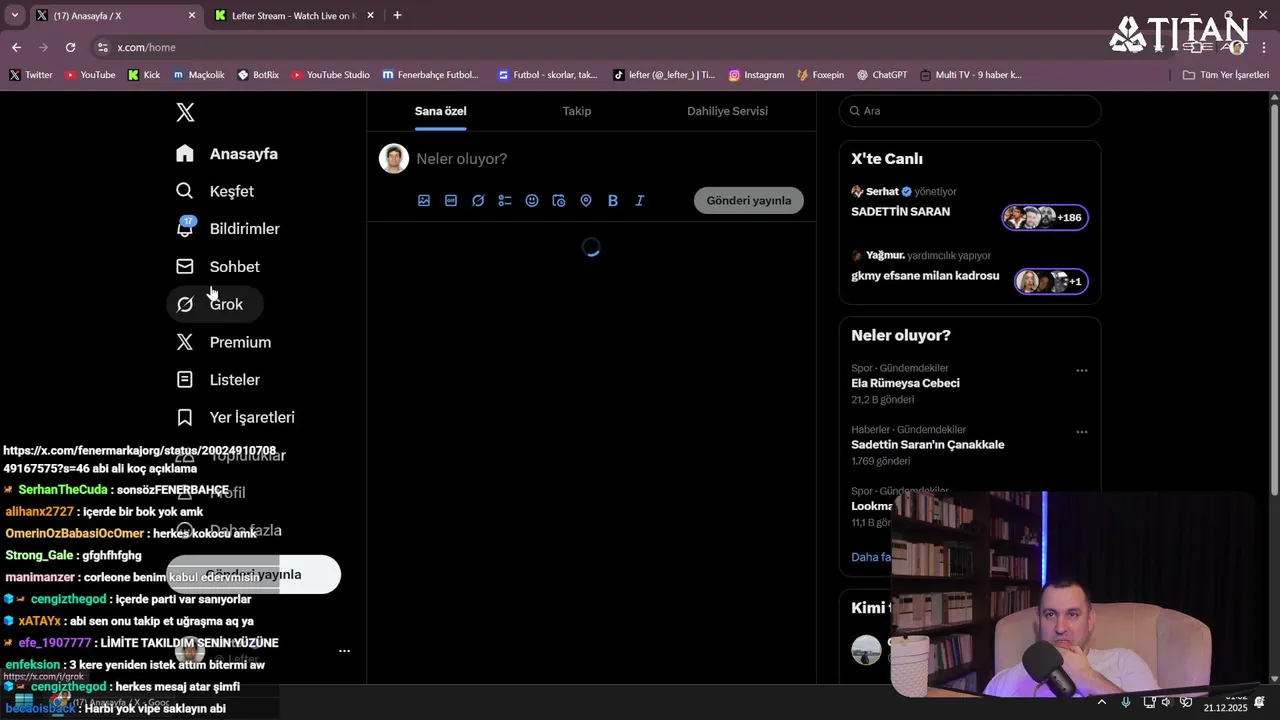This screenshot has width=1280, height=720.
Task: Open Tüm Yer İşaretleri bookmarks folder
Action: click(x=1225, y=75)
